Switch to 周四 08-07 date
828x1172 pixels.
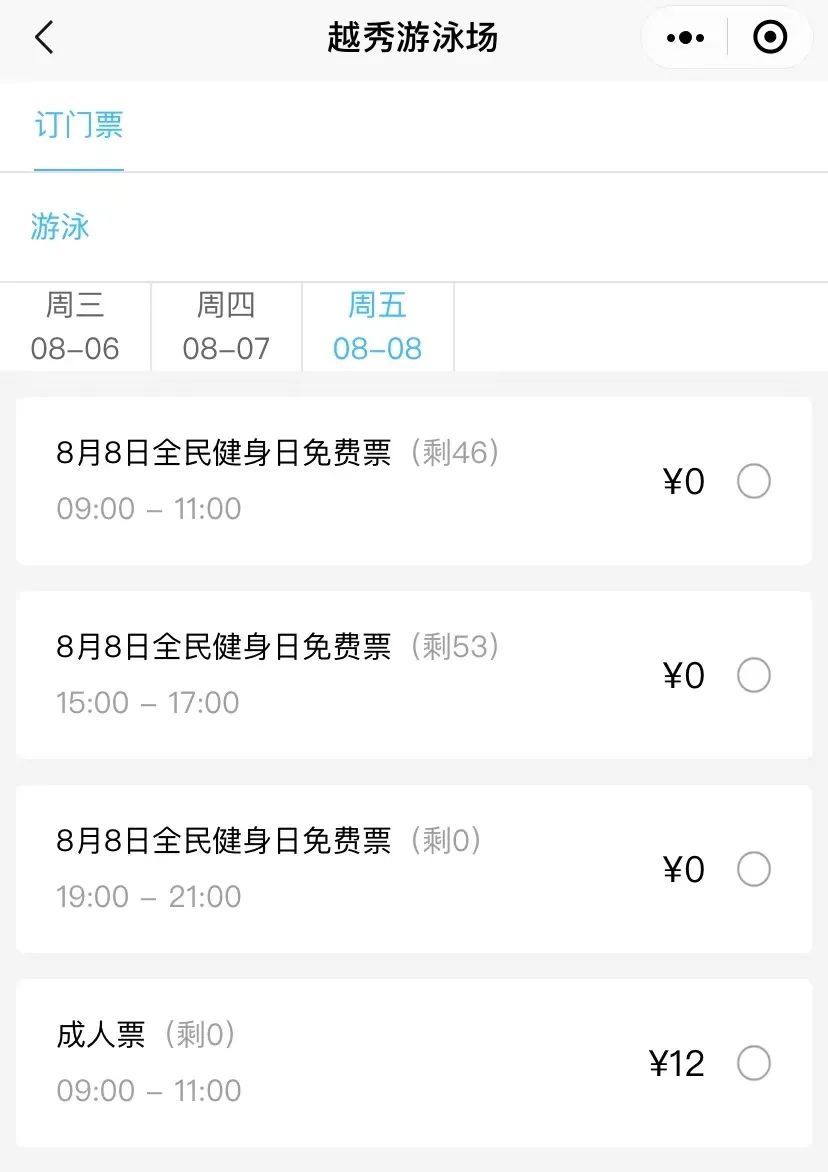(x=226, y=327)
